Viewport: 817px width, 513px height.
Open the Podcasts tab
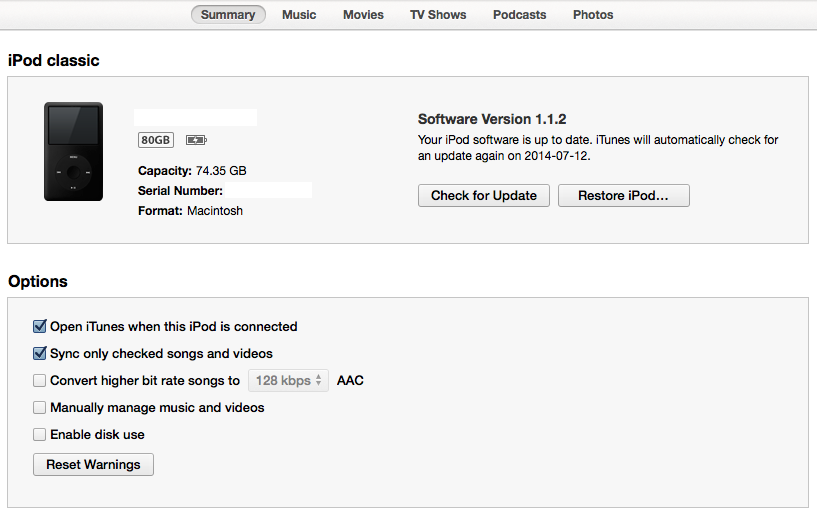[519, 15]
